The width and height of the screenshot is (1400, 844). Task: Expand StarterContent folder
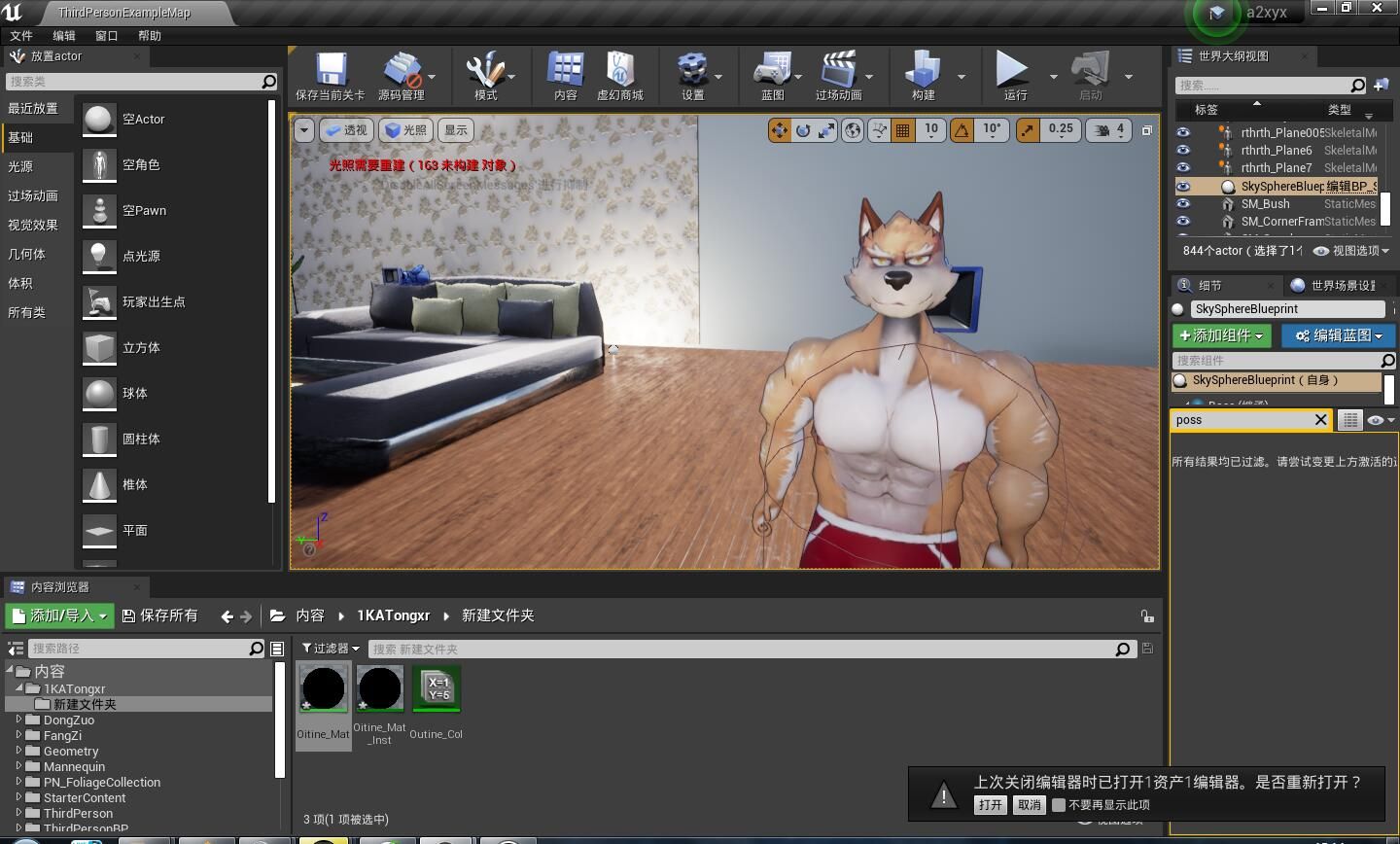pyautogui.click(x=18, y=798)
